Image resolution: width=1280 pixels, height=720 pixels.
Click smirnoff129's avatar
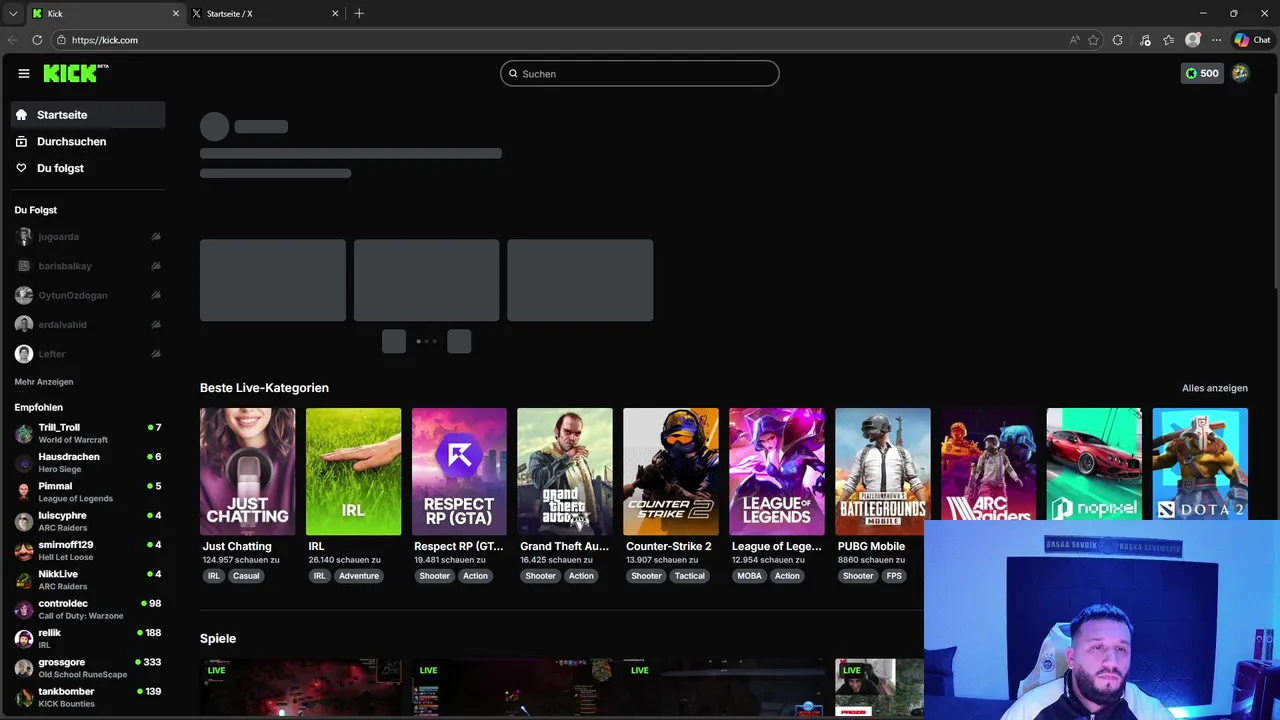[24, 551]
